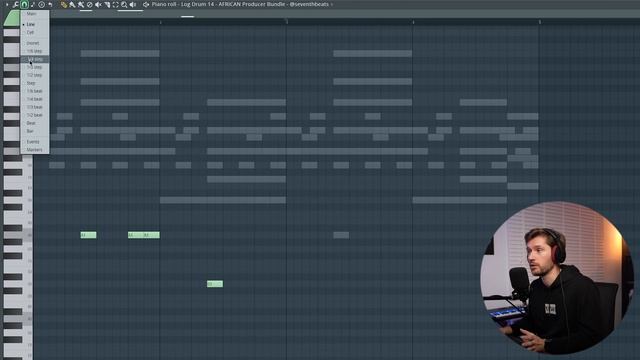640x360 pixels.
Task: Select the Delete tool with slashed circle
Action: pos(89,4)
